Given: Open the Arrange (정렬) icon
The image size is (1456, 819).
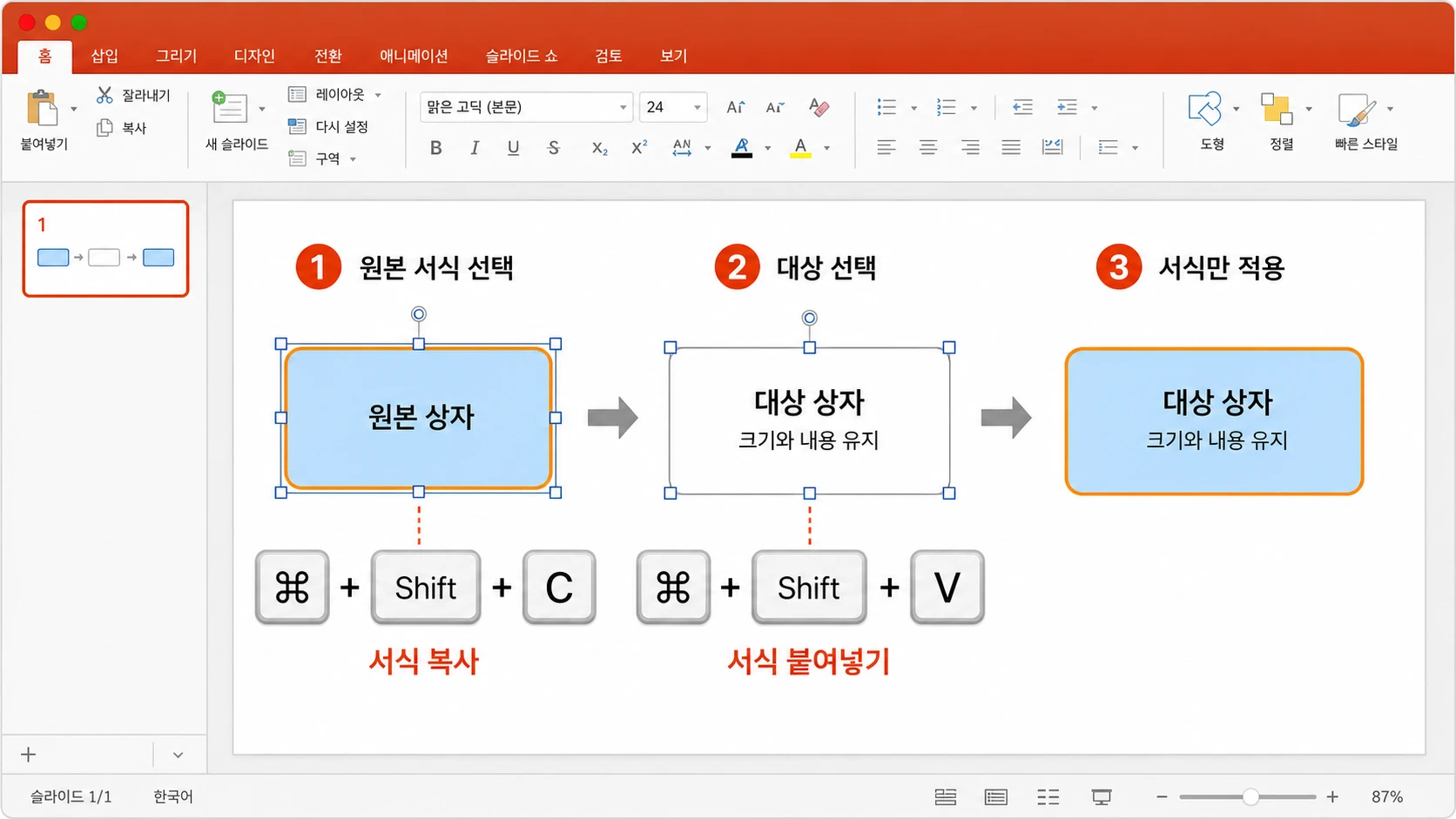Looking at the screenshot, I should pyautogui.click(x=1277, y=109).
